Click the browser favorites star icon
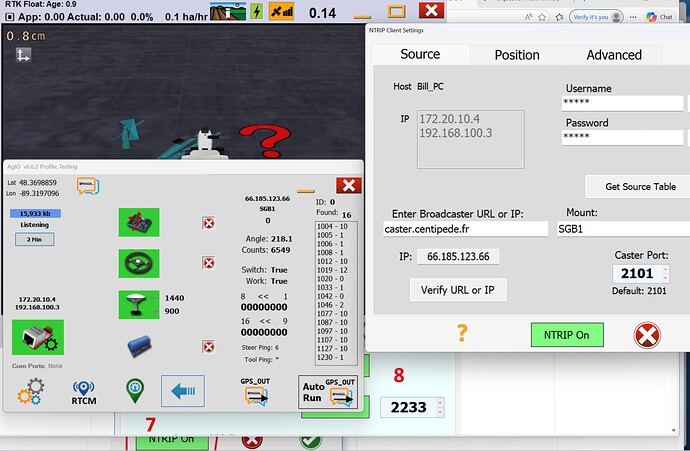Screen dimensions: 690x451 point(542,17)
